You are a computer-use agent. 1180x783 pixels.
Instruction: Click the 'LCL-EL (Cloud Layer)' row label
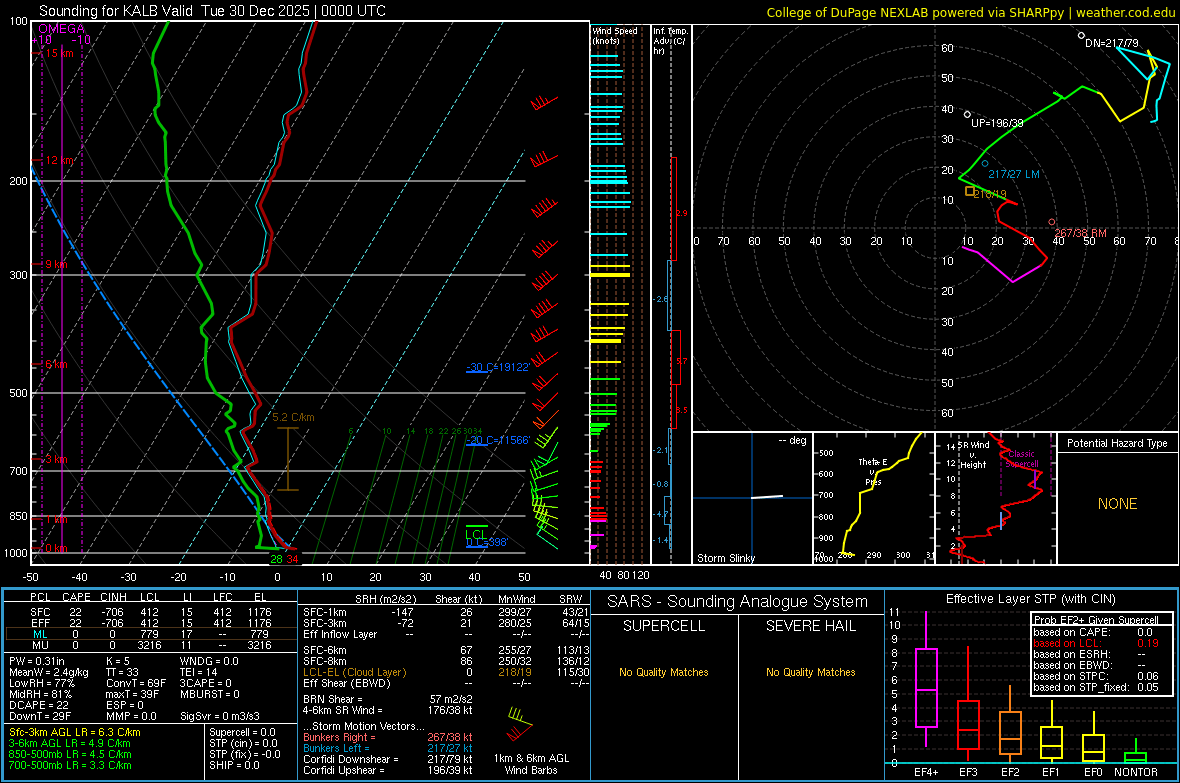coord(354,672)
